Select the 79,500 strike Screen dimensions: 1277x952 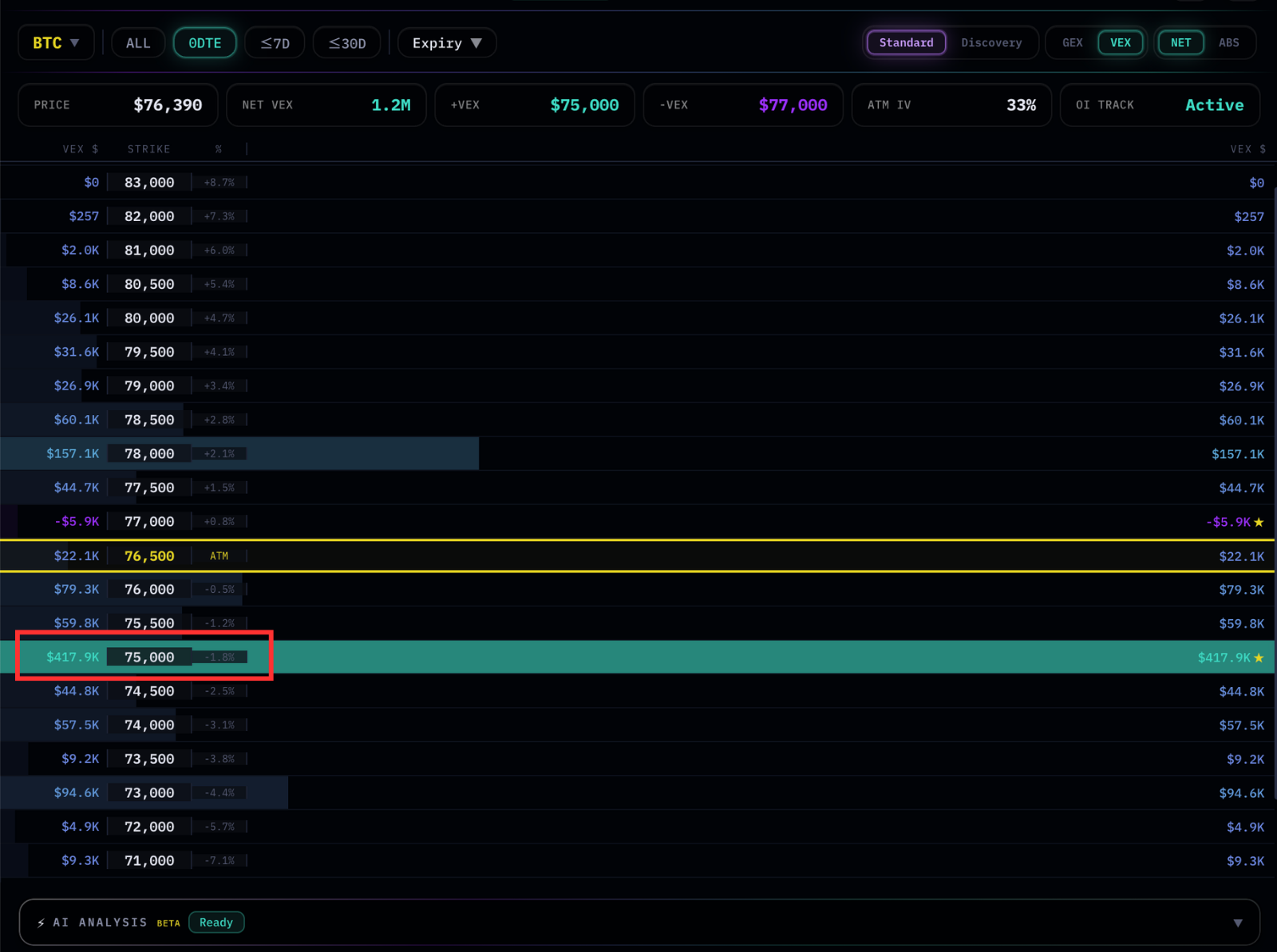pyautogui.click(x=149, y=352)
